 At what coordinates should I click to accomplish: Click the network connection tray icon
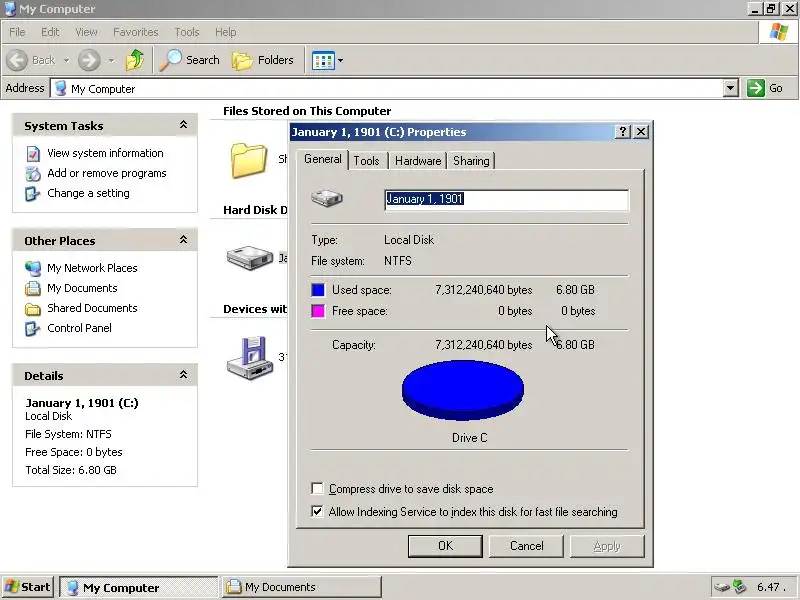(x=739, y=586)
